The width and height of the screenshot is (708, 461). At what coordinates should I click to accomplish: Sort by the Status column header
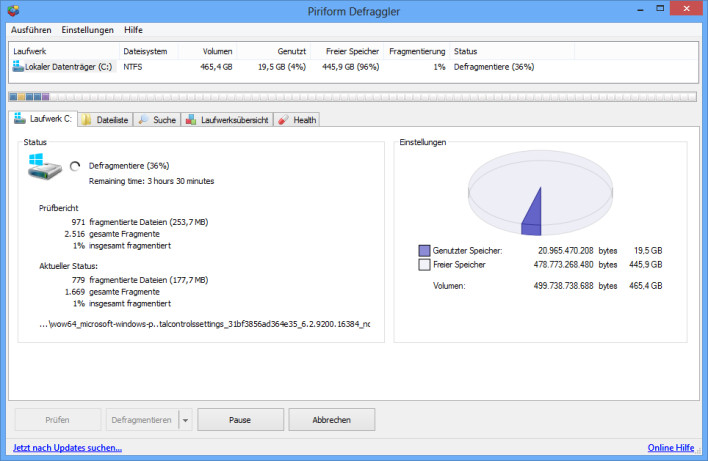point(512,51)
